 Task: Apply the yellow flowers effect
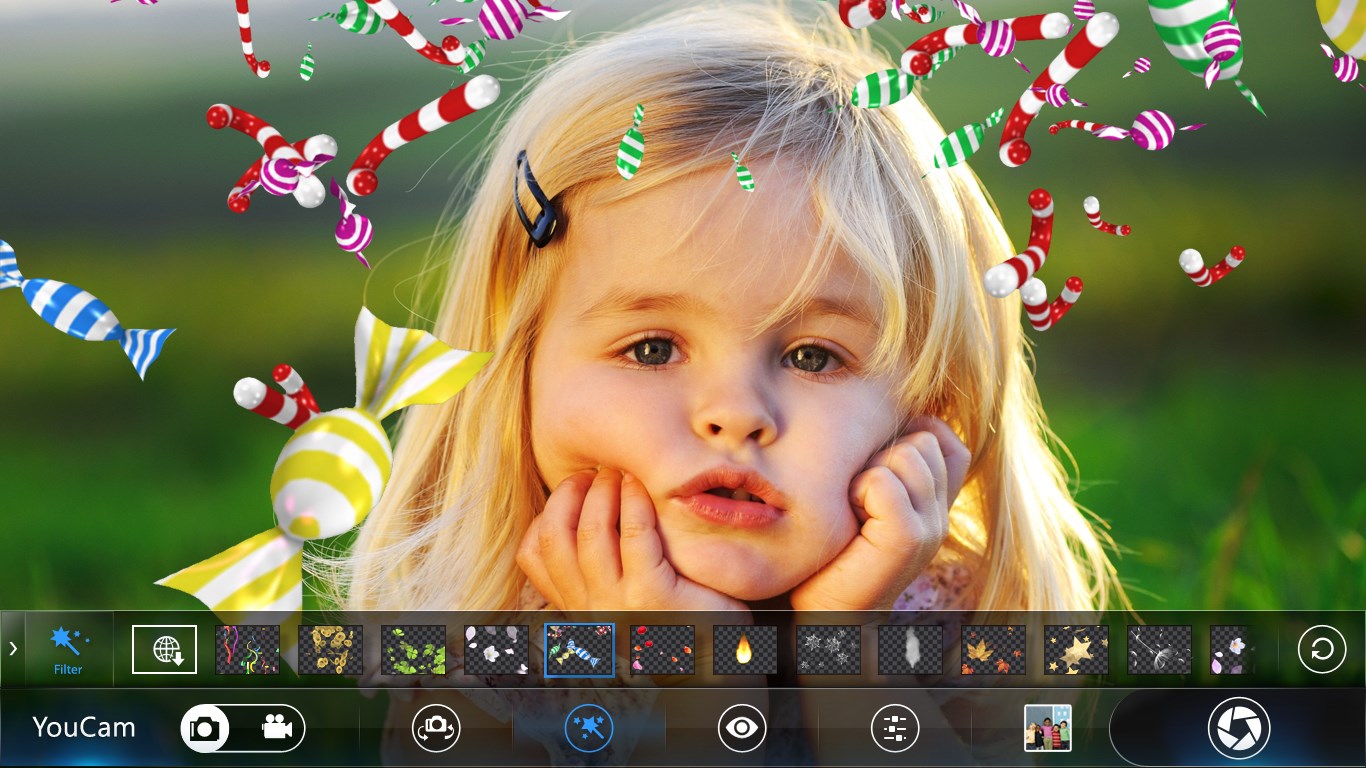[x=330, y=650]
